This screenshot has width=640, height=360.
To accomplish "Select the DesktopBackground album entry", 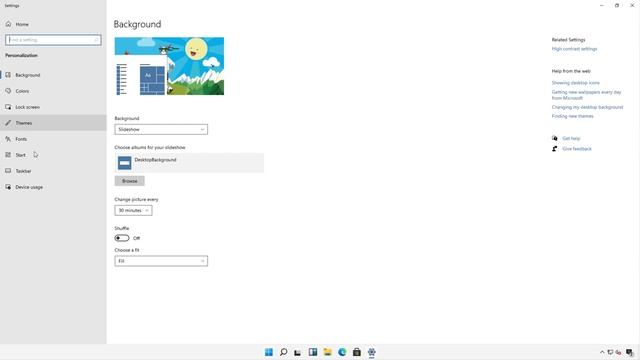I will point(189,163).
